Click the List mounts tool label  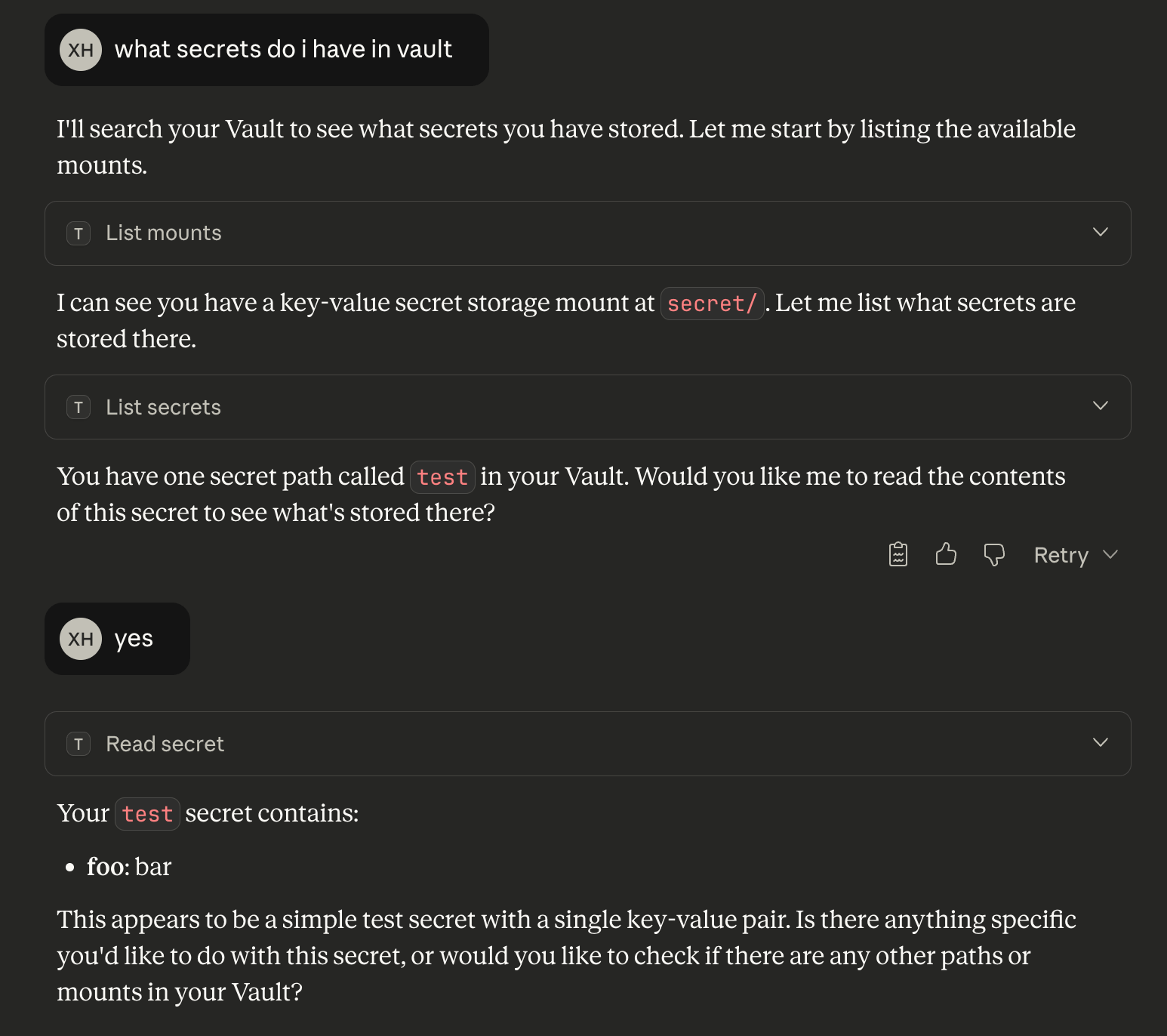(164, 233)
